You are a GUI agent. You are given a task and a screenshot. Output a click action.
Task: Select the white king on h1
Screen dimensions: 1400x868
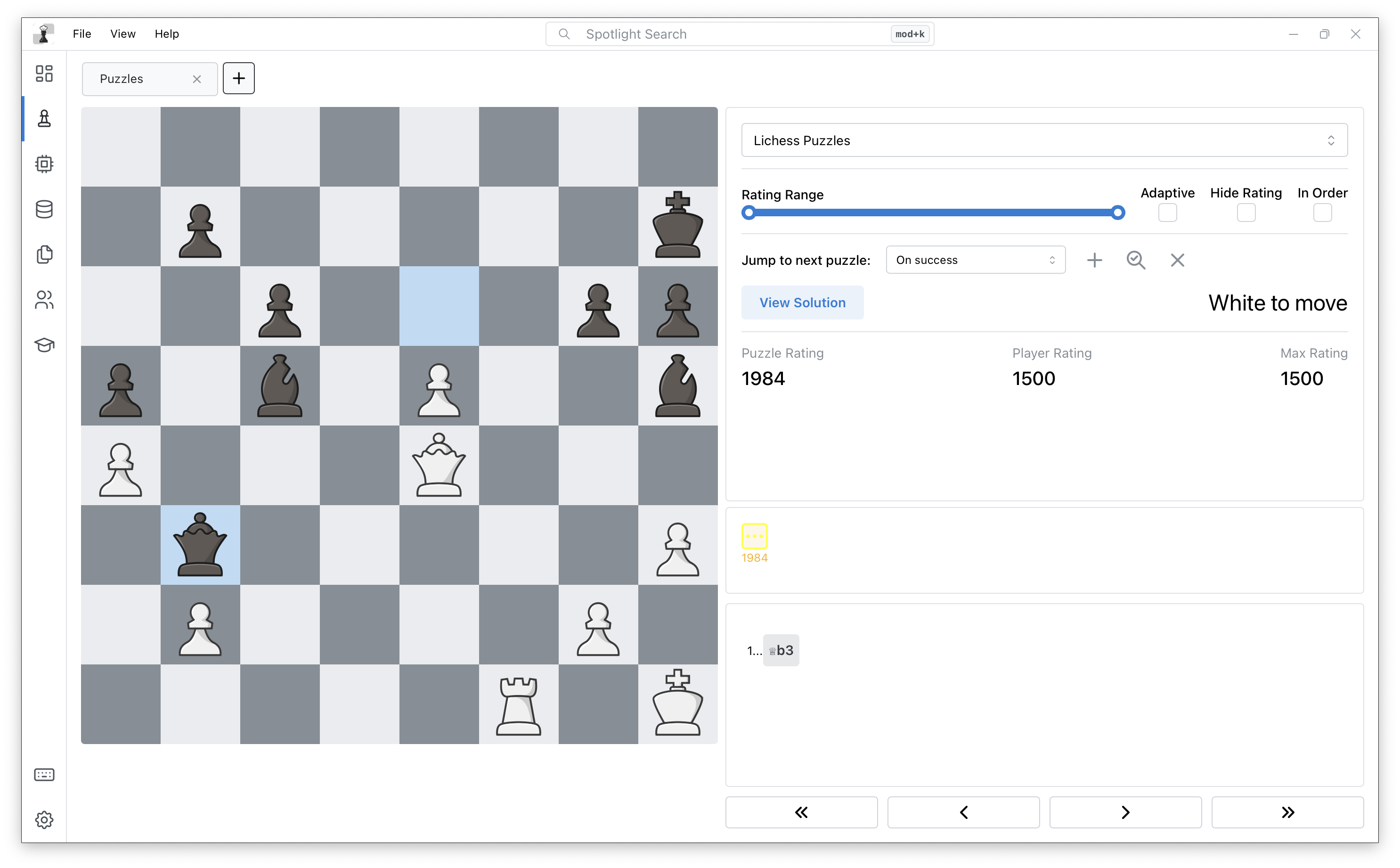(677, 703)
